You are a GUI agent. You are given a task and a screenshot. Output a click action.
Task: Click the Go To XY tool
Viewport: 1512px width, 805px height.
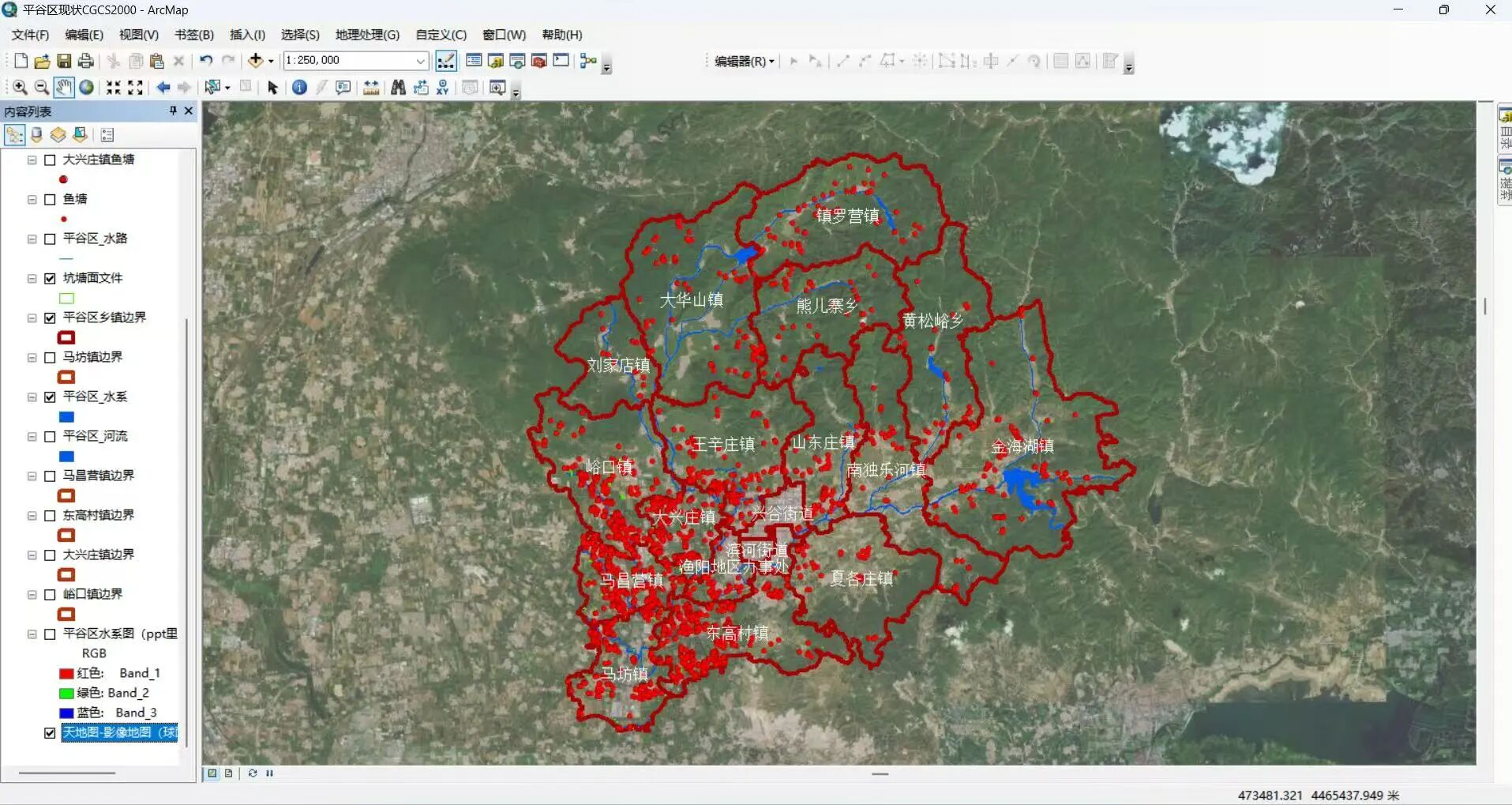coord(442,88)
